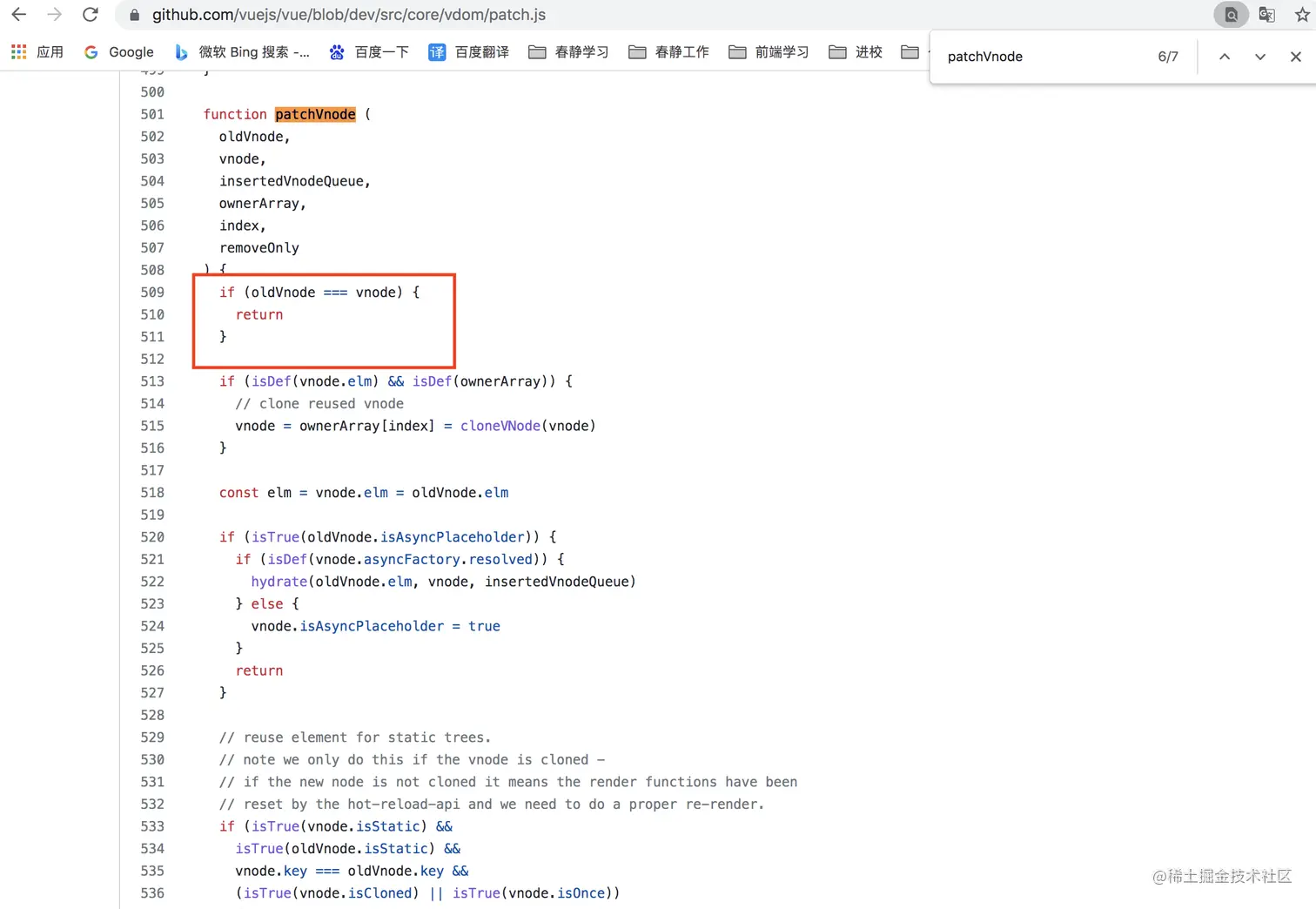Select line number 533
This screenshot has height=909, width=1316.
pyautogui.click(x=152, y=826)
